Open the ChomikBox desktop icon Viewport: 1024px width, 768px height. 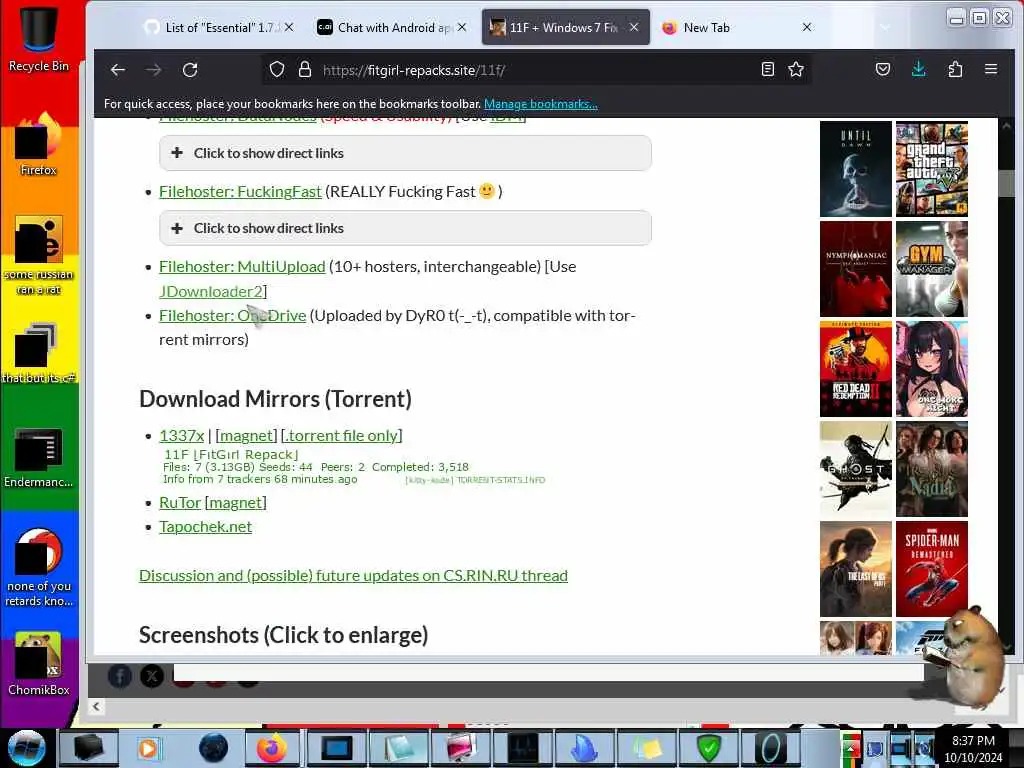(38, 664)
